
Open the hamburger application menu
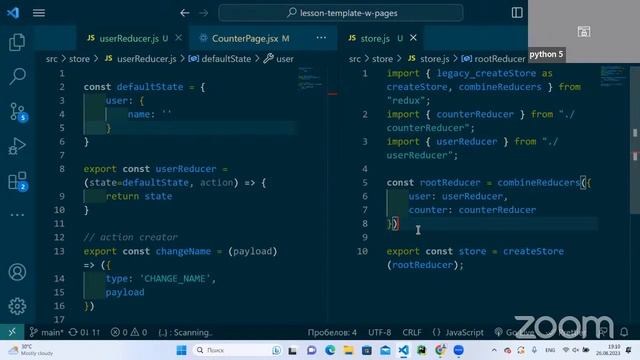click(x=39, y=13)
